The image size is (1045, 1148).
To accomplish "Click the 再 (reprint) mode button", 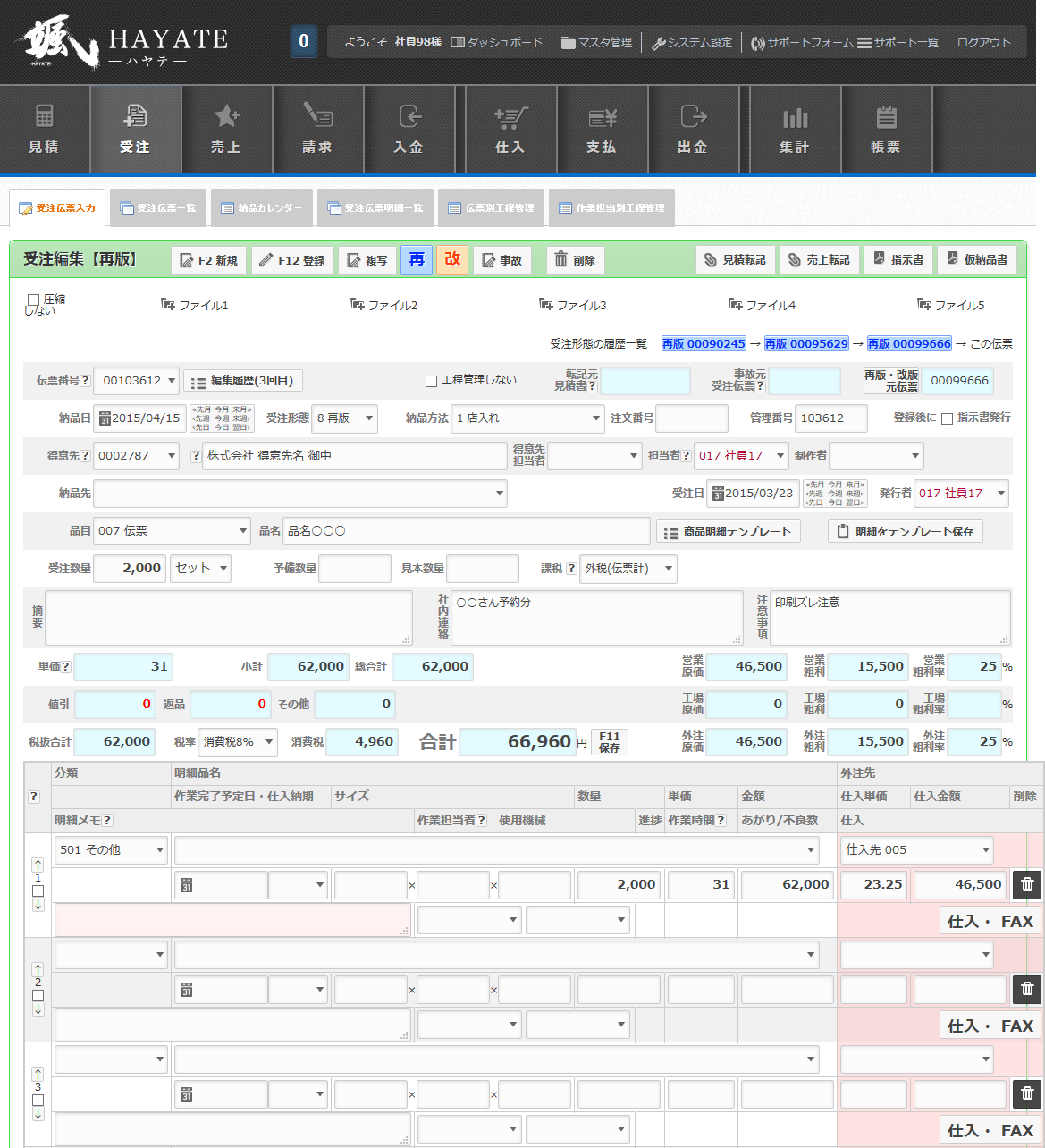I will click(x=417, y=259).
